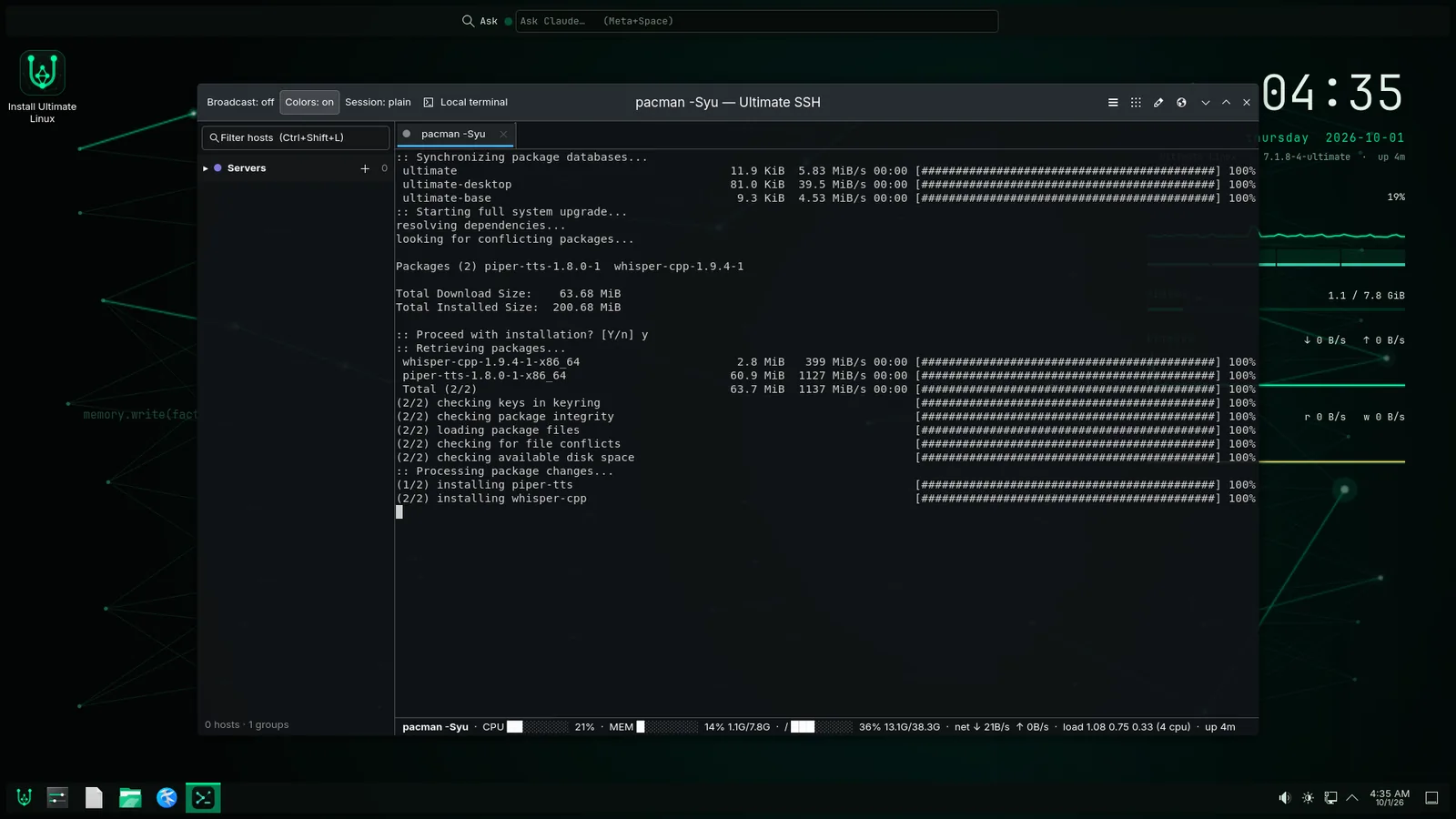
Task: Open the taskbar clock showing 4:35 AM
Action: pyautogui.click(x=1390, y=798)
